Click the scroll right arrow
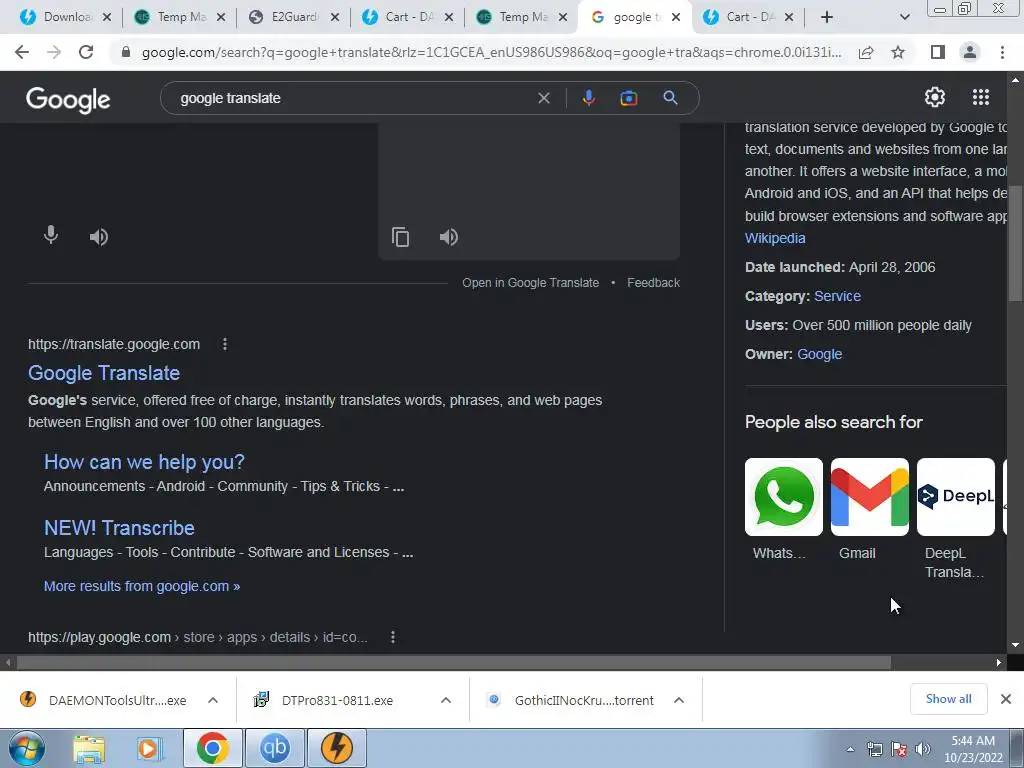 pyautogui.click(x=999, y=662)
